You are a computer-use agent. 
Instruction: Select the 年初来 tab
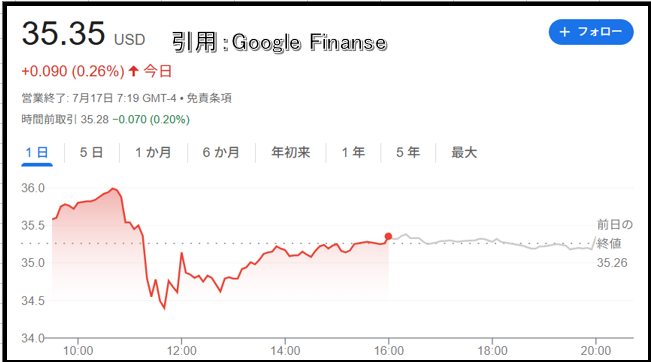click(291, 152)
